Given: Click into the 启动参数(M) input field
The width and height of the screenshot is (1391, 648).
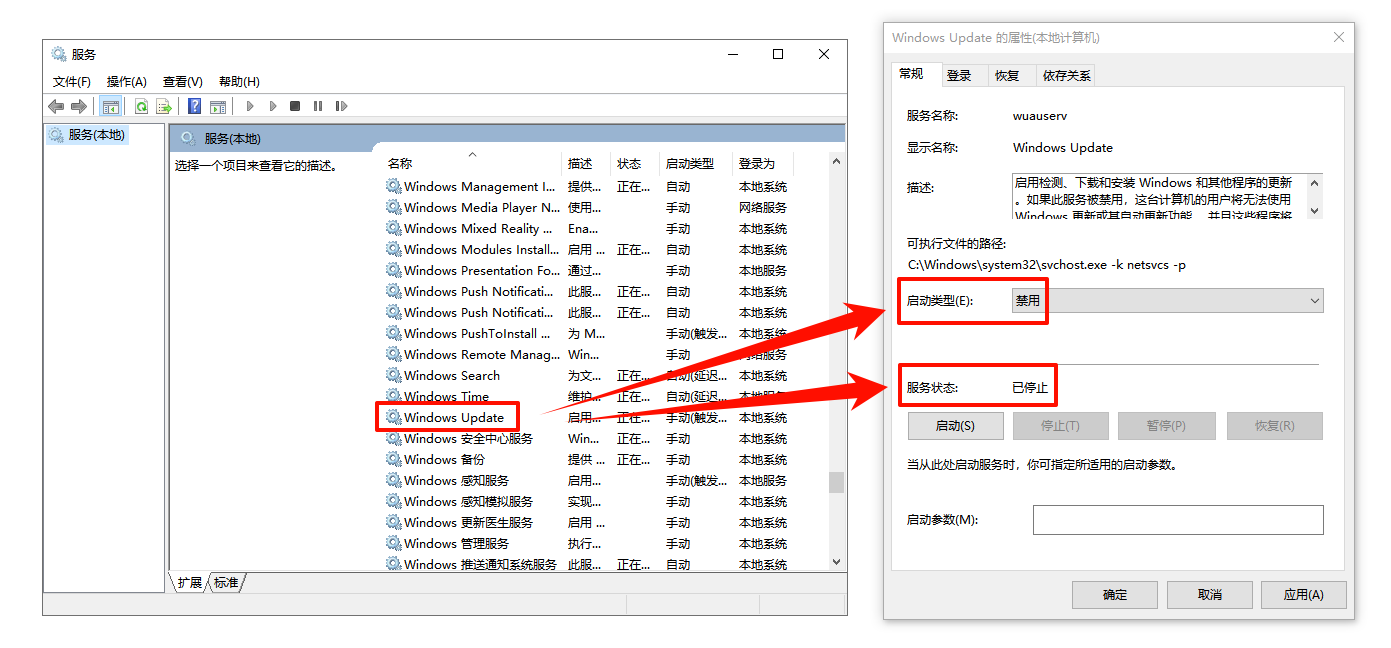Looking at the screenshot, I should click(1178, 520).
